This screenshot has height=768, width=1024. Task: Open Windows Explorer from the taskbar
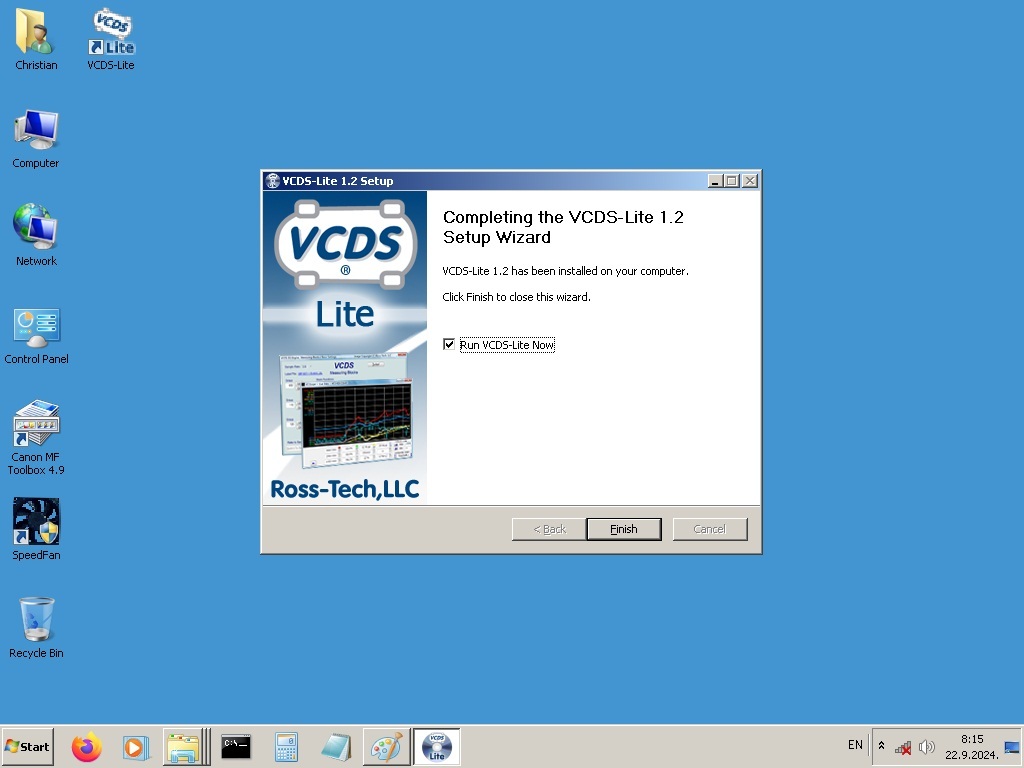pos(184,747)
